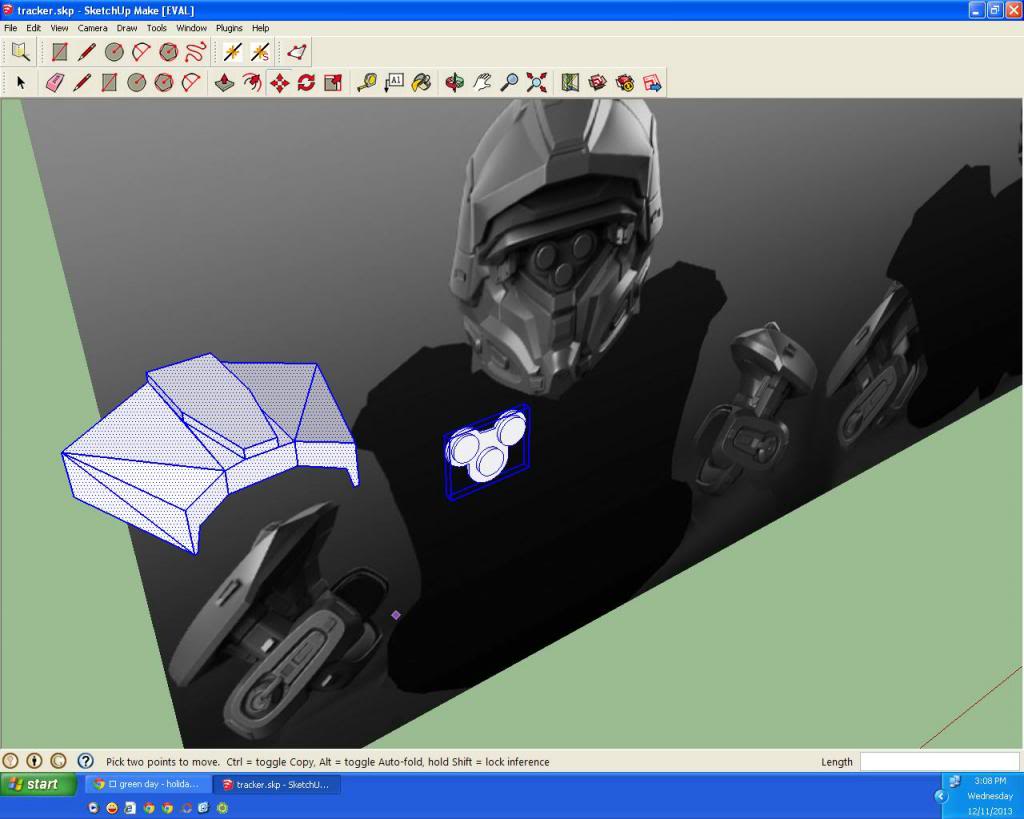
Task: Choose the Rotate tool
Action: click(x=306, y=83)
